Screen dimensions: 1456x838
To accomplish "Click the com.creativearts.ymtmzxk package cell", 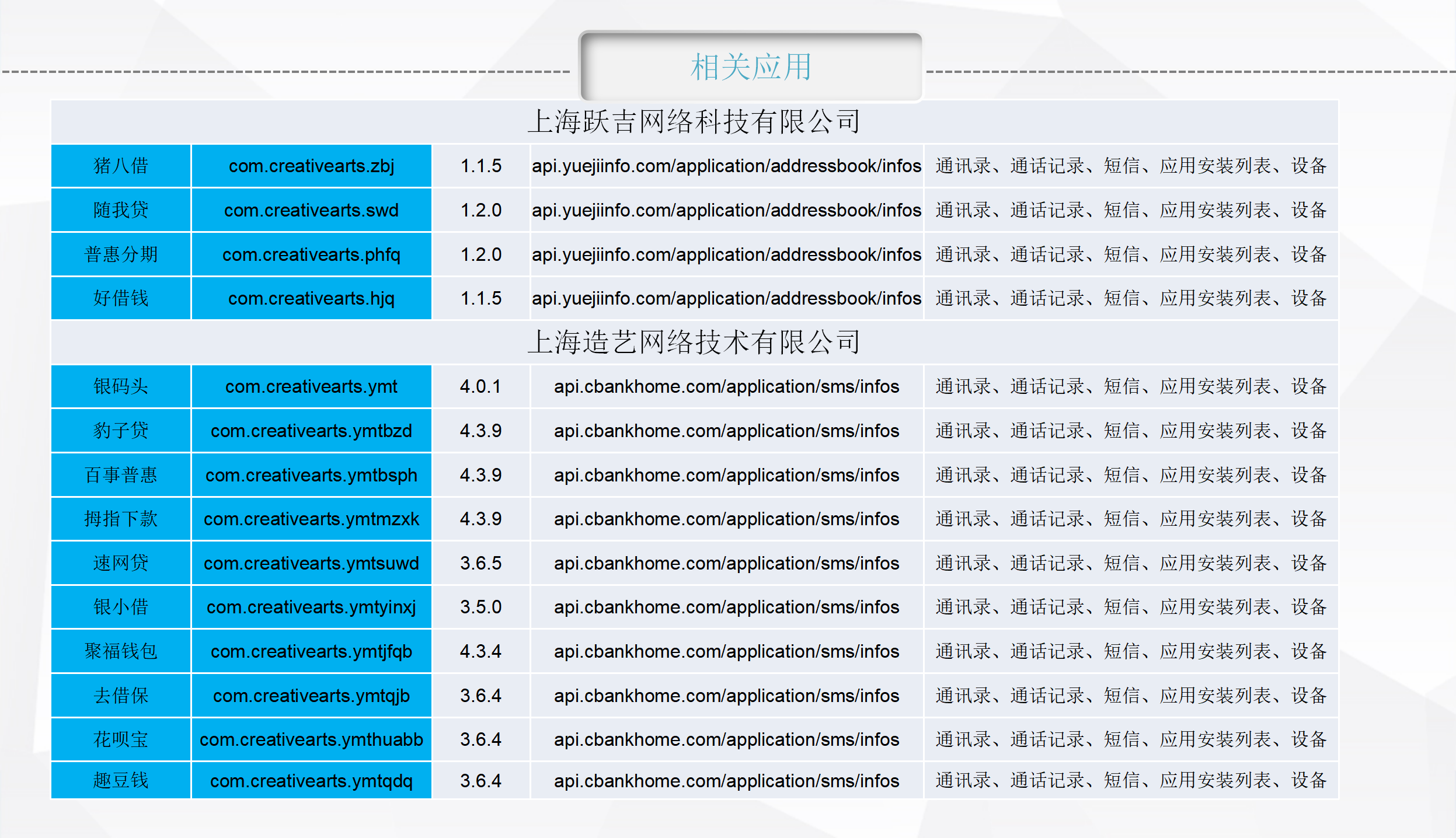I will (311, 519).
